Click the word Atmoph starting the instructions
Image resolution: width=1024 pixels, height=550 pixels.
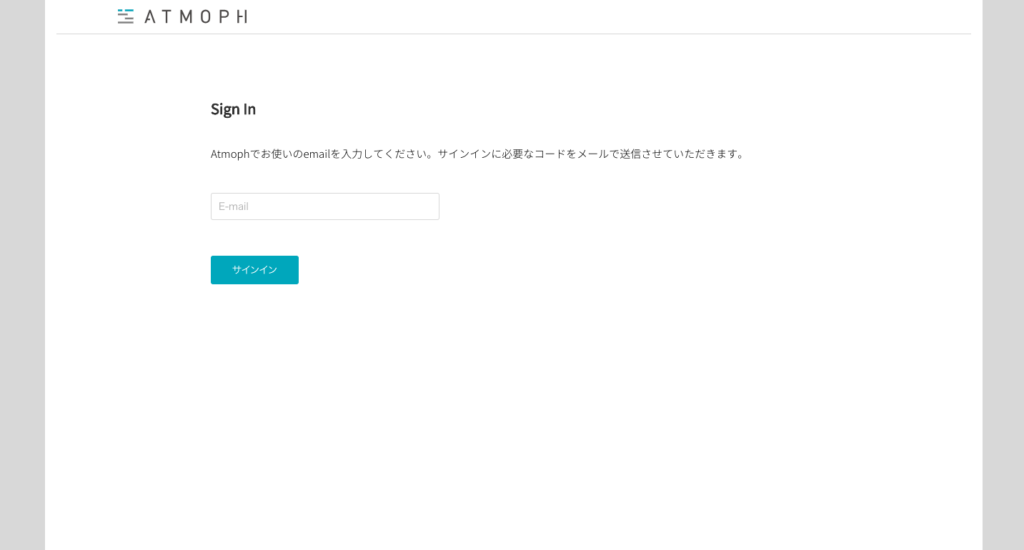pos(230,154)
